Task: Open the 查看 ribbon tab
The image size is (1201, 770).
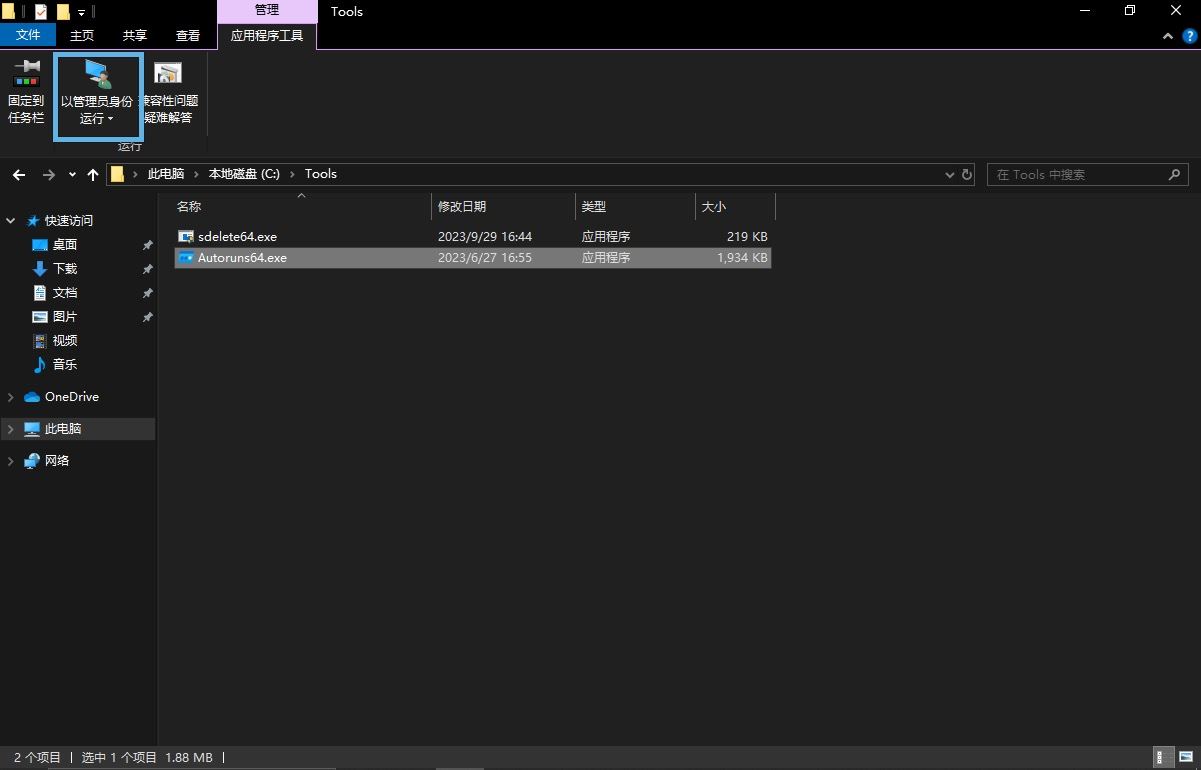Action: point(188,35)
